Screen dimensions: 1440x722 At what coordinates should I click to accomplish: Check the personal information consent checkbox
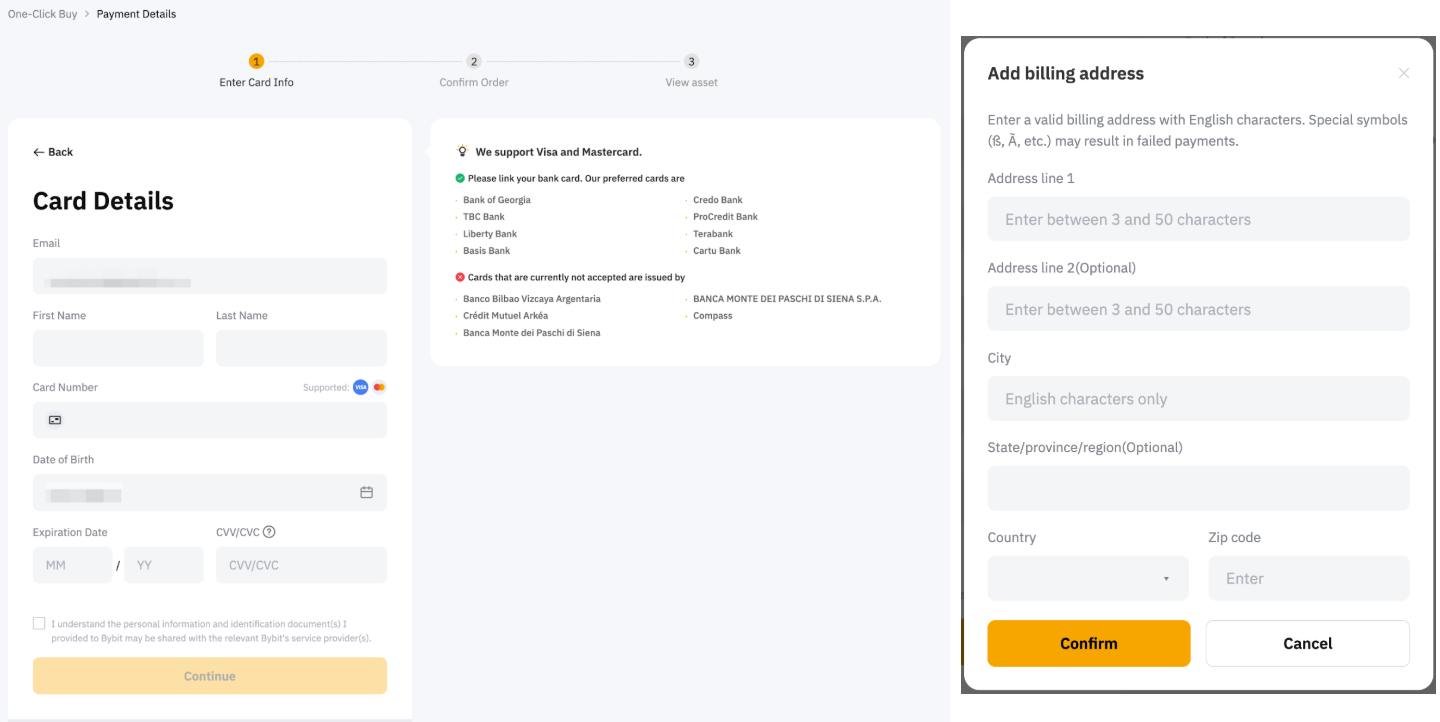click(39, 623)
